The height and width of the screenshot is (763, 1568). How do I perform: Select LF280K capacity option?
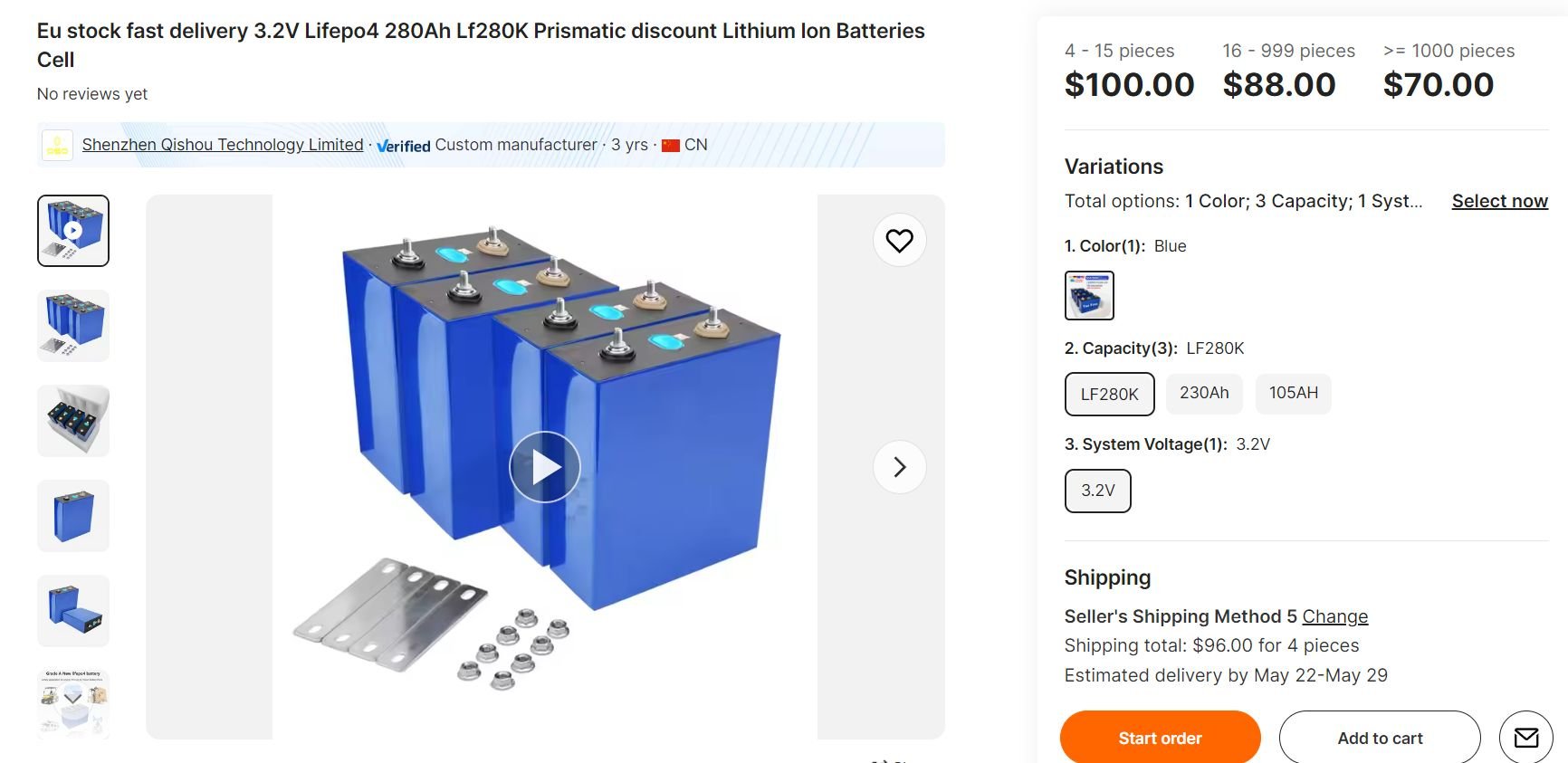pyautogui.click(x=1109, y=394)
